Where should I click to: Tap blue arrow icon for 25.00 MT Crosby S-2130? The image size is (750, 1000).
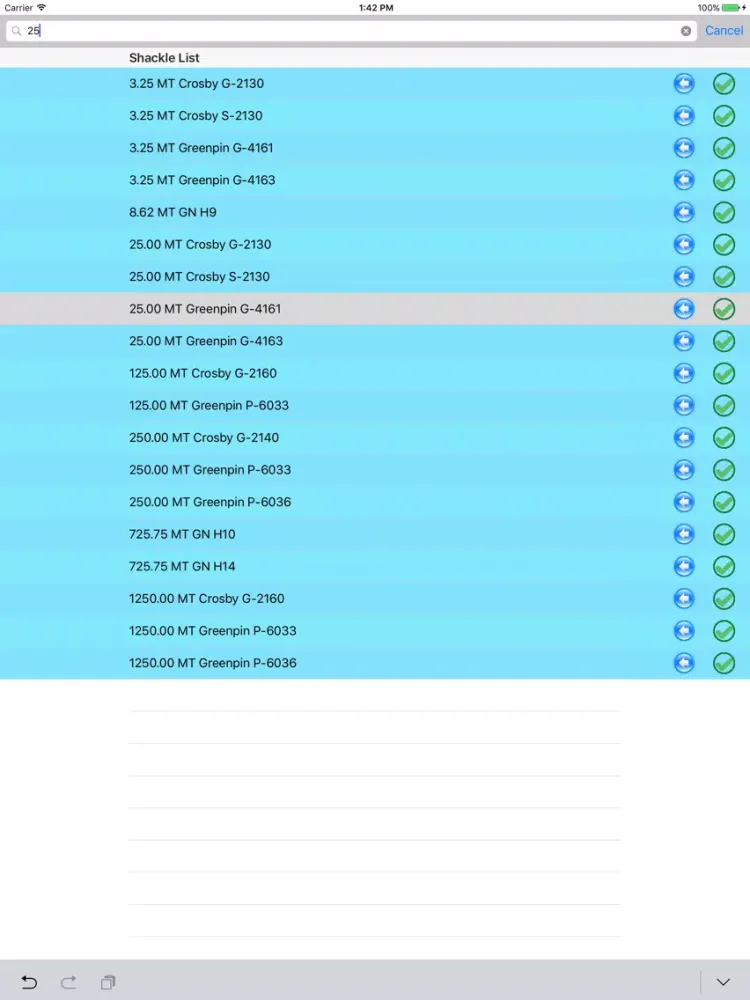pos(684,277)
